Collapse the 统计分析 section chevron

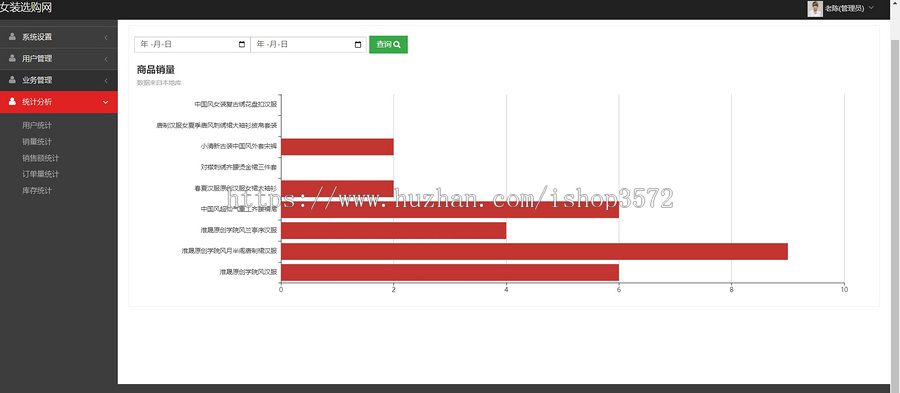point(106,102)
